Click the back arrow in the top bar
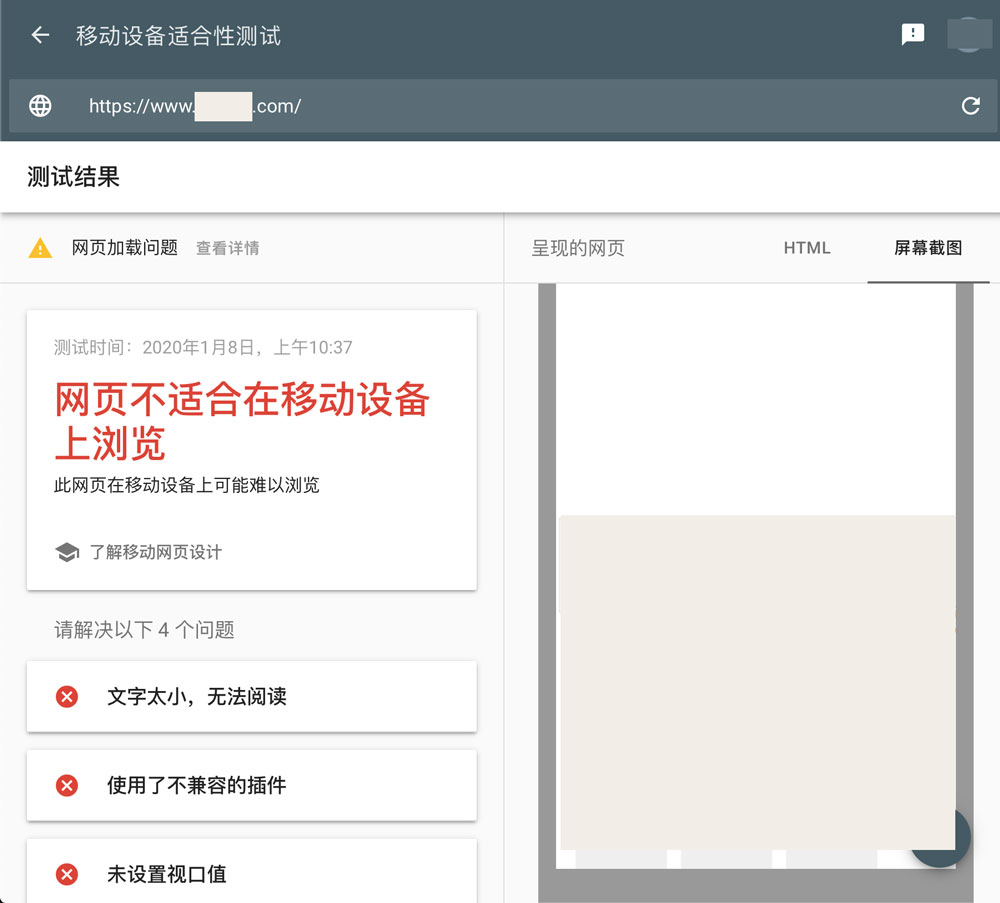1000x903 pixels. click(x=39, y=35)
